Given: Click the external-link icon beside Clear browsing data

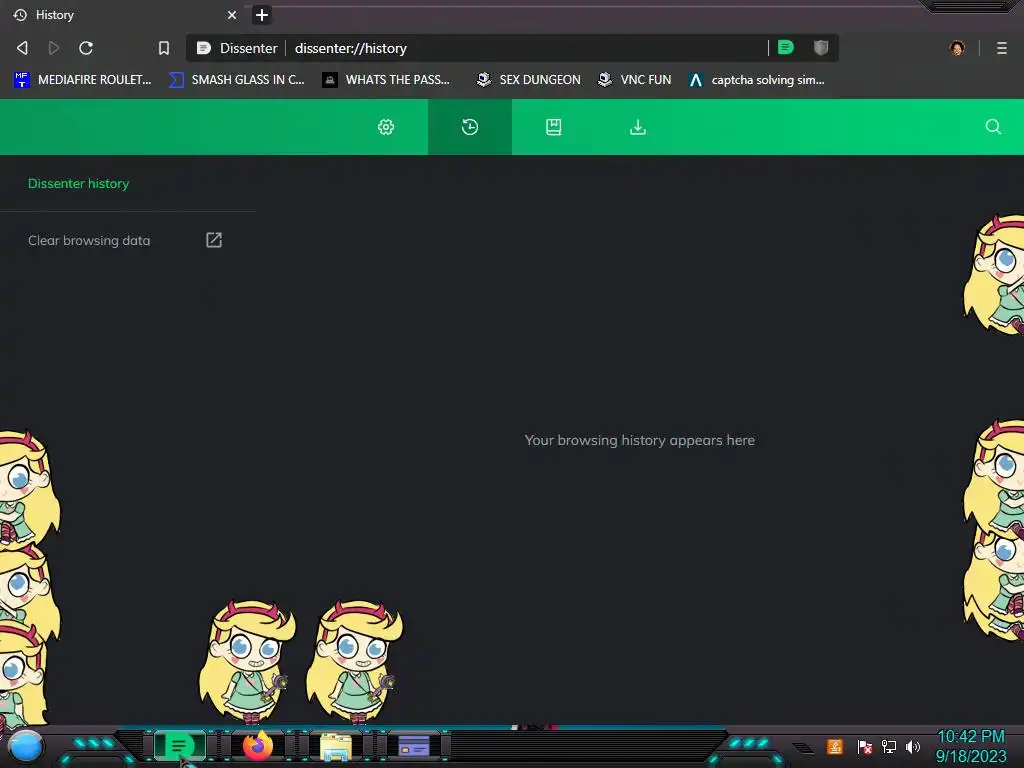Looking at the screenshot, I should pyautogui.click(x=214, y=240).
